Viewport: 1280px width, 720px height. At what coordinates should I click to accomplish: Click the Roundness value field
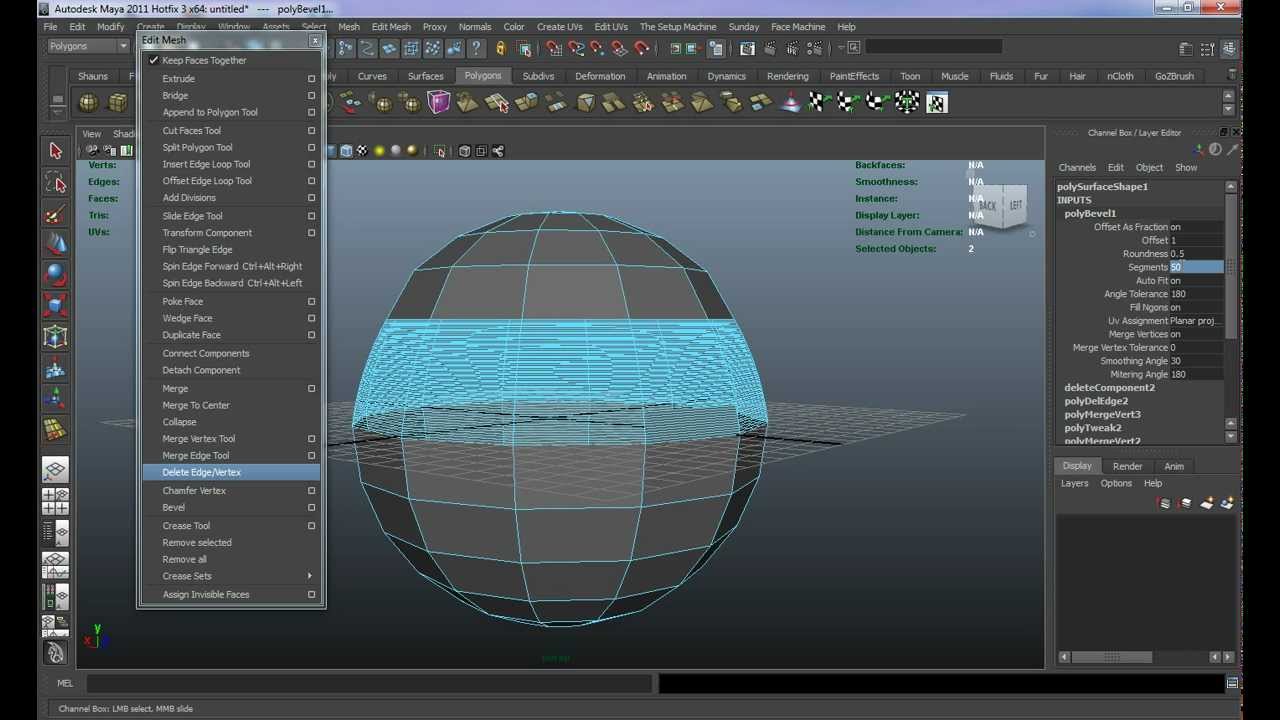point(1195,254)
